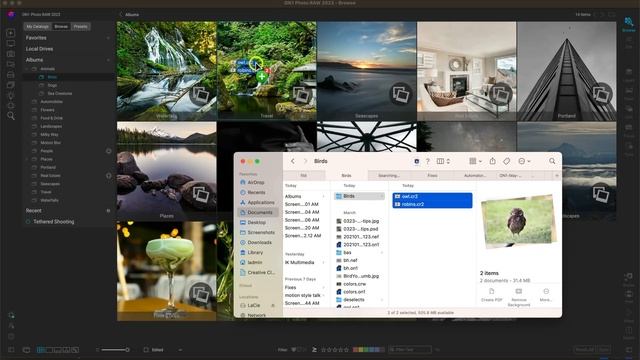Screen dimensions: 640x360
Task: Click Remove Background quick action
Action: click(519, 297)
